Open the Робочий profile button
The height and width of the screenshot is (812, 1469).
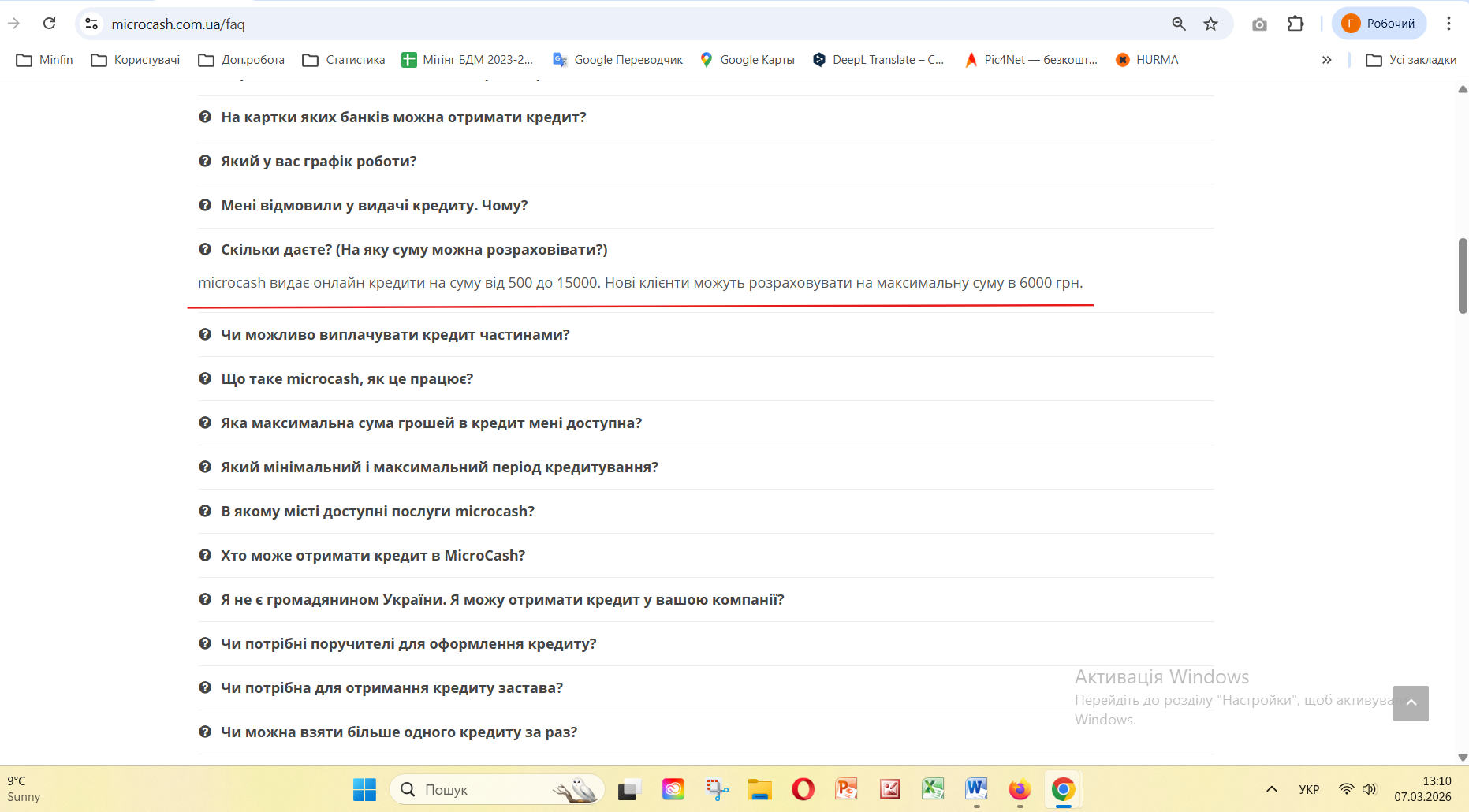tap(1379, 24)
